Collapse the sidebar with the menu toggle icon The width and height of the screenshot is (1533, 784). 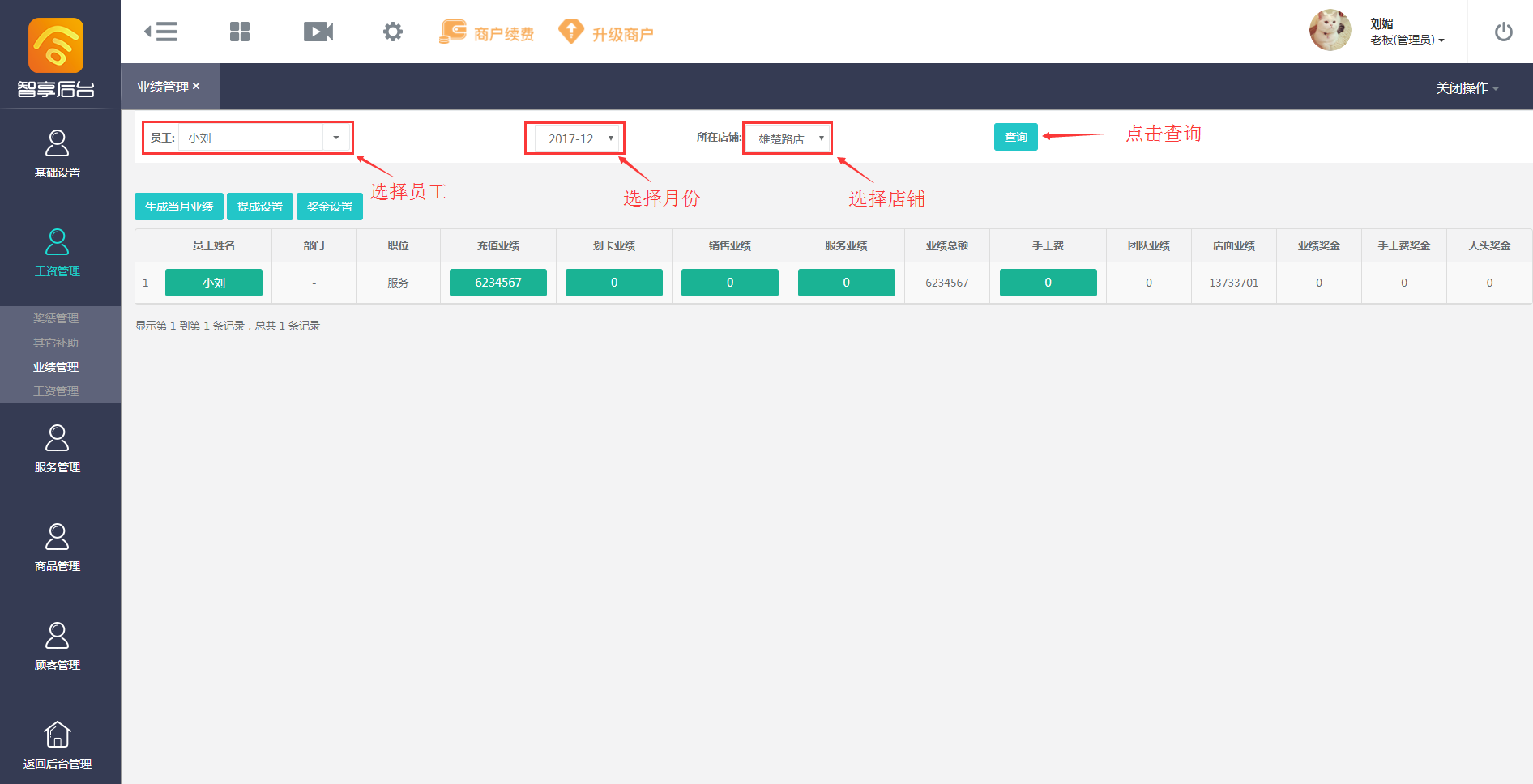point(160,32)
